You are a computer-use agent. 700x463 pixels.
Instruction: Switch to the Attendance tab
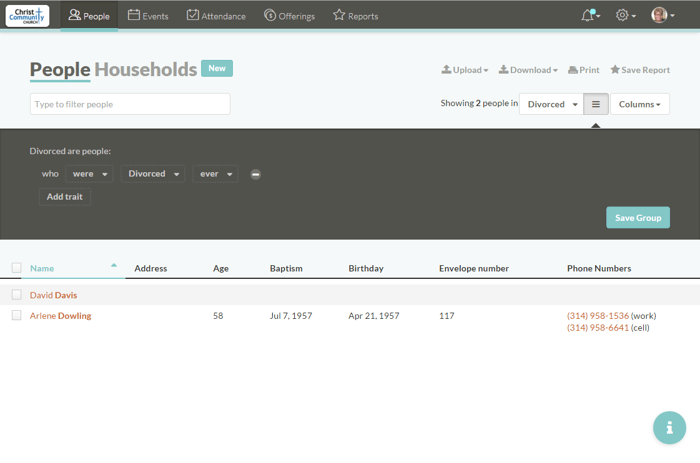216,16
